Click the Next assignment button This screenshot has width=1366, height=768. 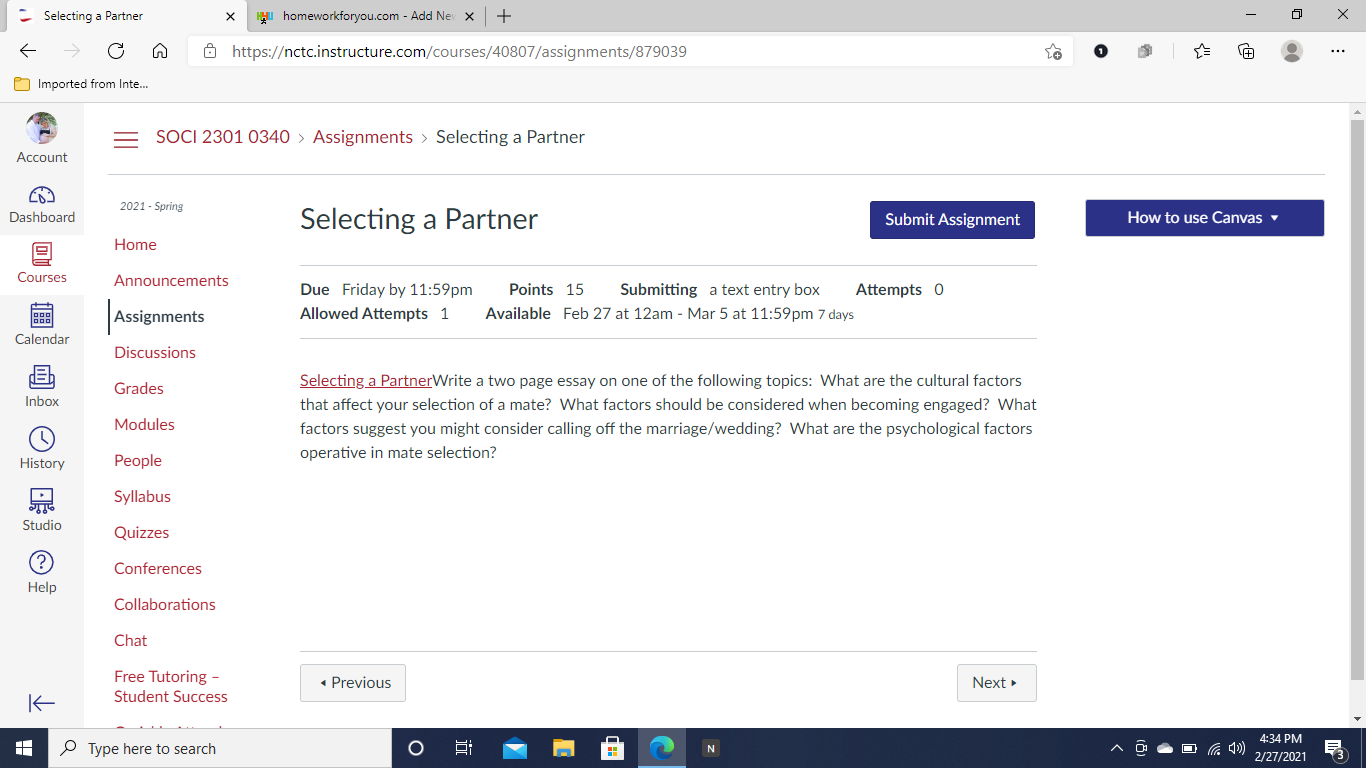tap(996, 683)
